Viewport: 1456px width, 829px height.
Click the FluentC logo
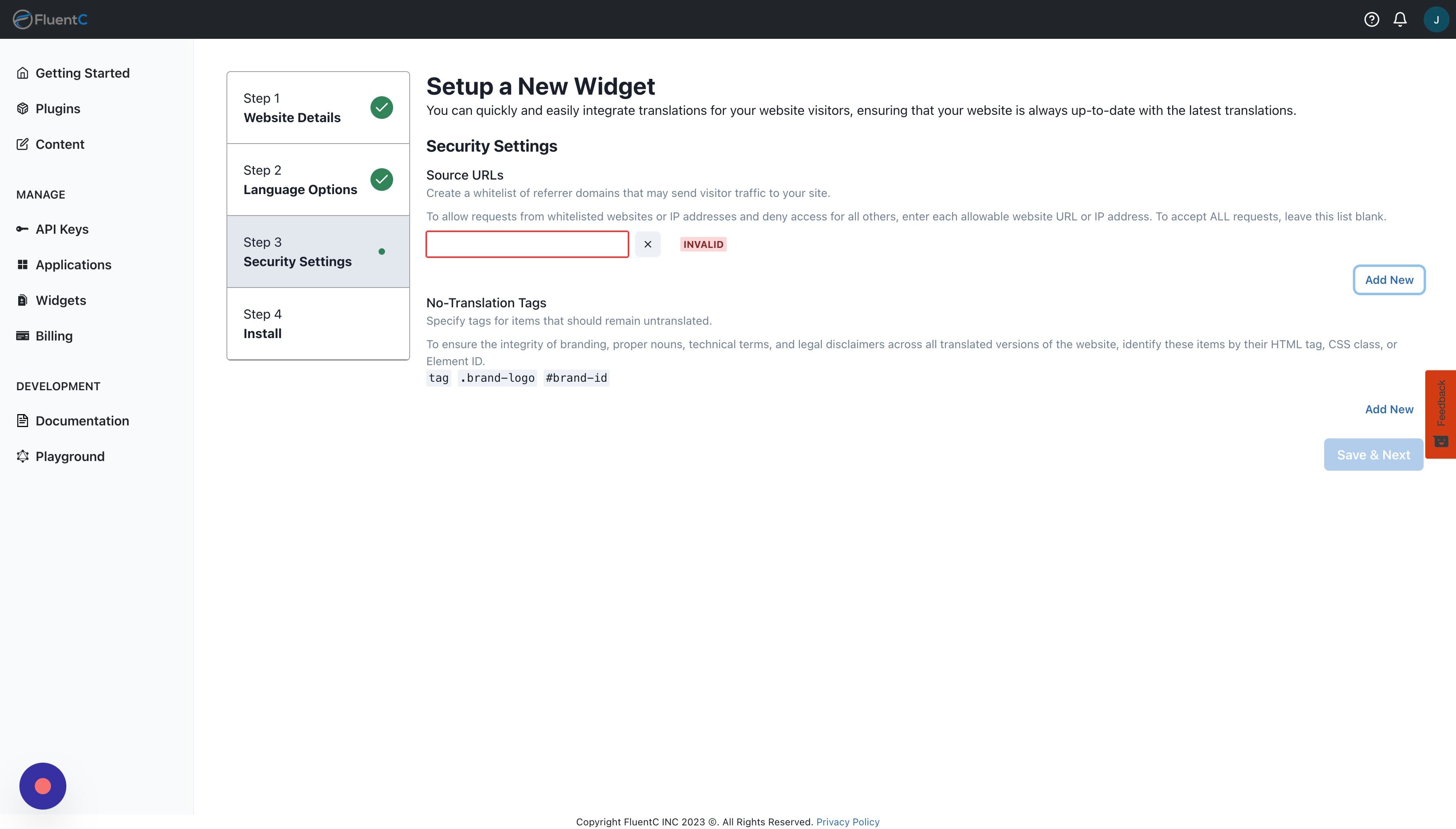50,19
